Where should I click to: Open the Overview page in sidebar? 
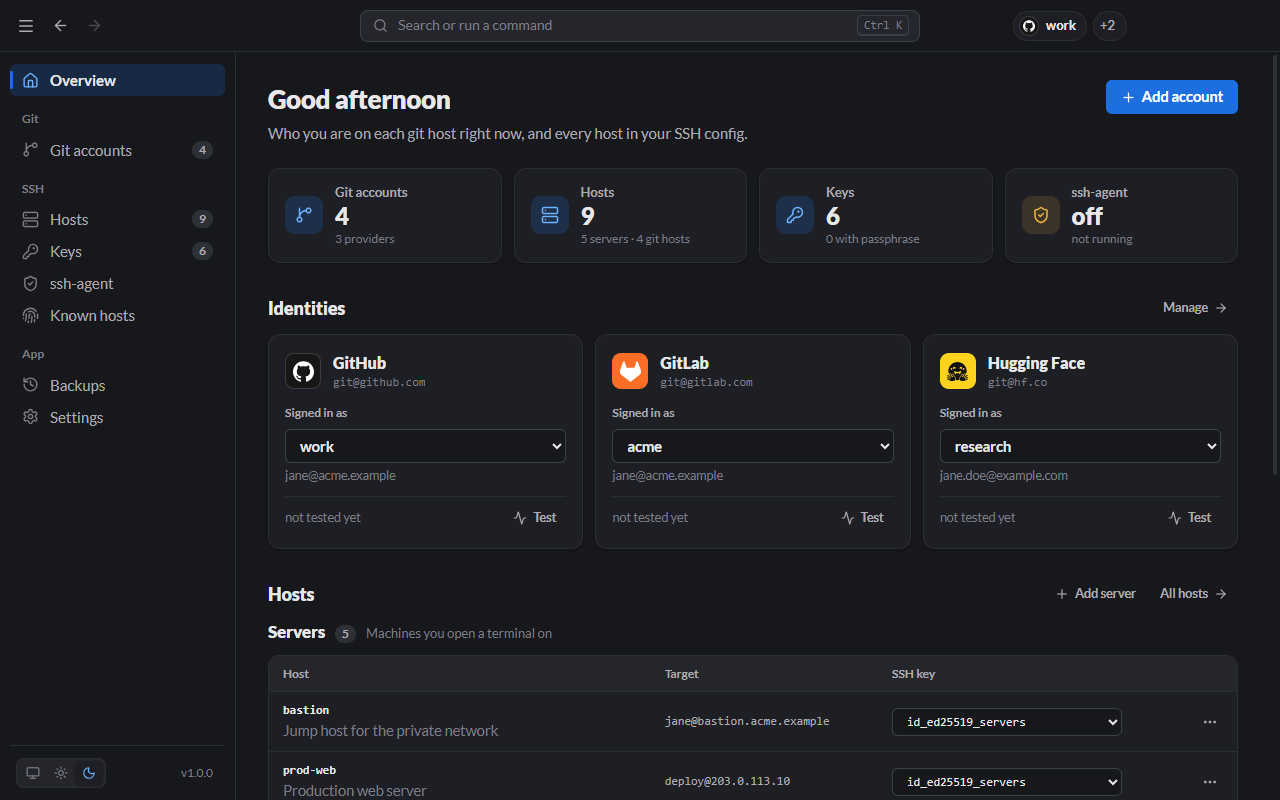(118, 80)
